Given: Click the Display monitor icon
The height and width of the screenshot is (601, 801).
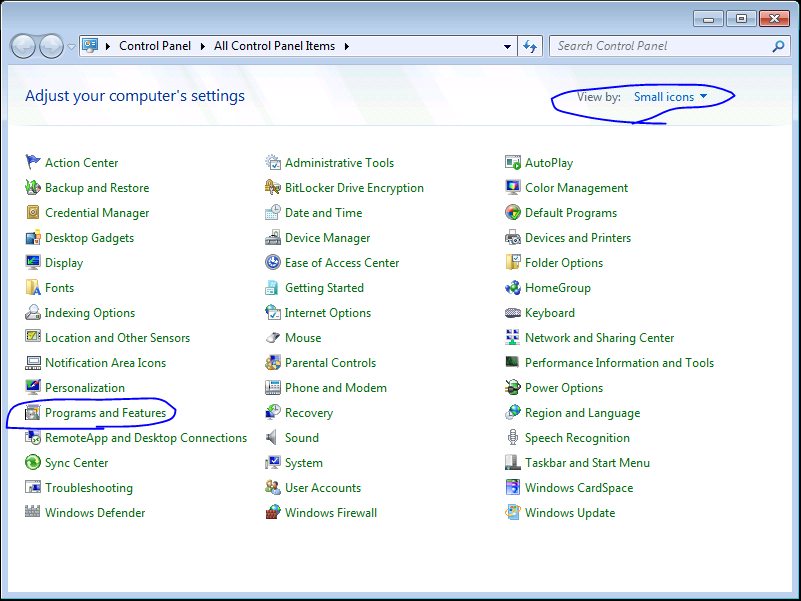Looking at the screenshot, I should (33, 262).
